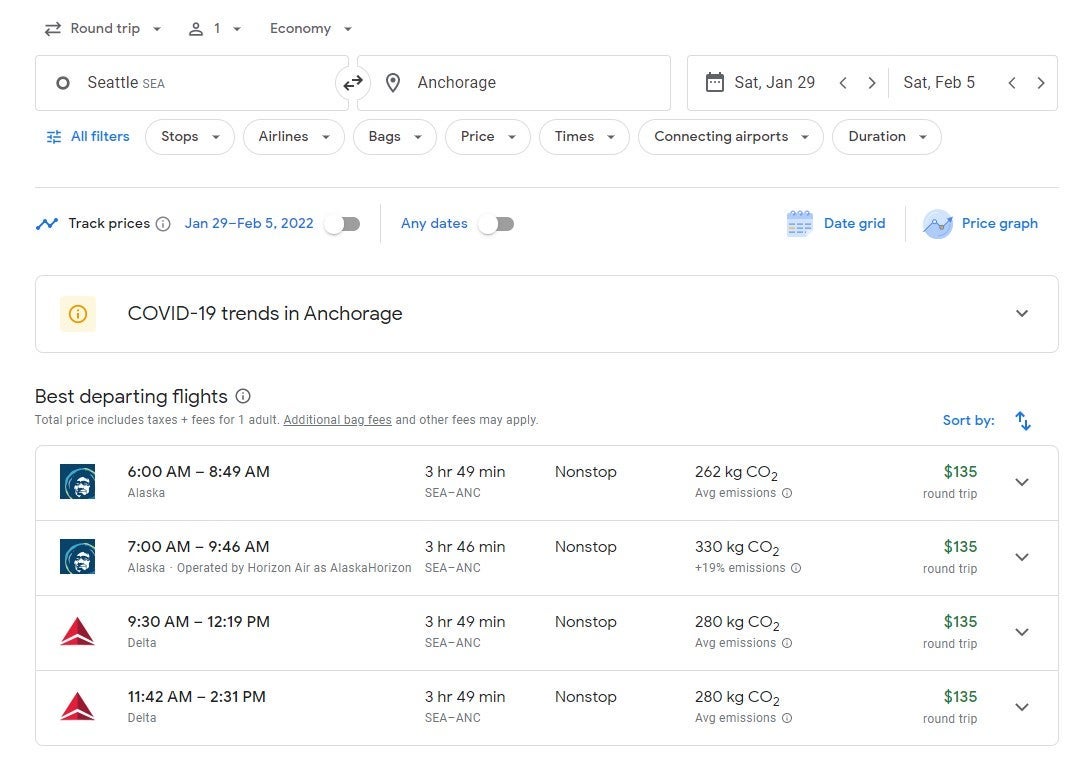Expand the 6:00 AM Alaska flight details
This screenshot has width=1081, height=766.
coord(1021,483)
